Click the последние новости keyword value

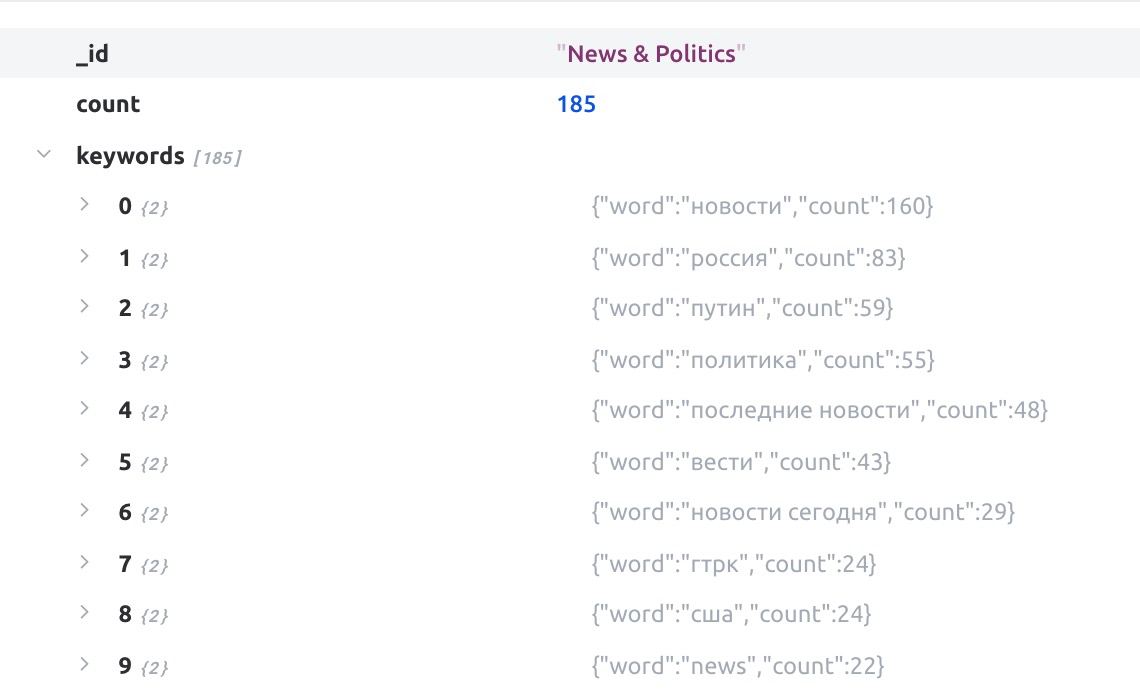(819, 410)
